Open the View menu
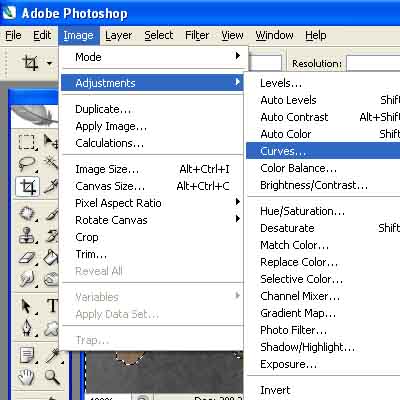This screenshot has height=400, width=400. [232, 35]
